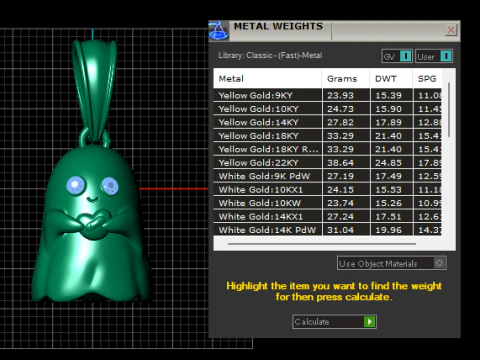Click the Library: Classic - (Fast)-Metal label
Viewport: 480px width, 360px height.
270,55
